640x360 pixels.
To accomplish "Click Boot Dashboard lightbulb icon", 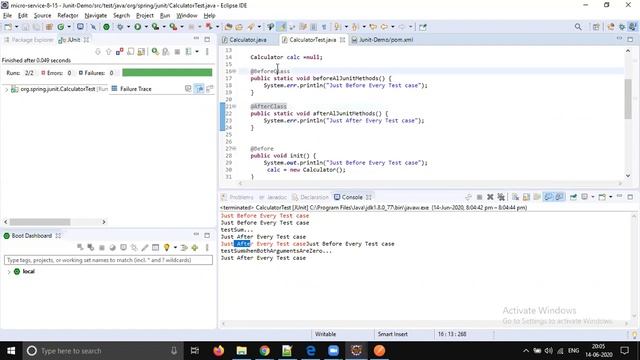I will 167,247.
